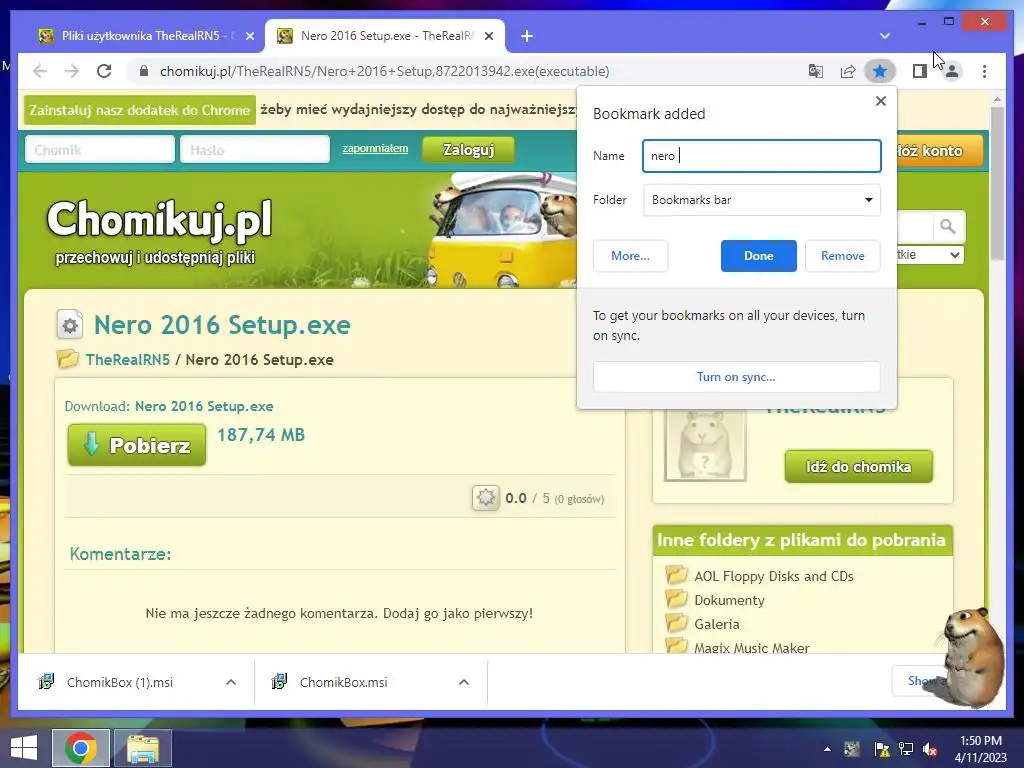1024x768 pixels.
Task: Click the padlock site info icon
Action: click(x=144, y=71)
